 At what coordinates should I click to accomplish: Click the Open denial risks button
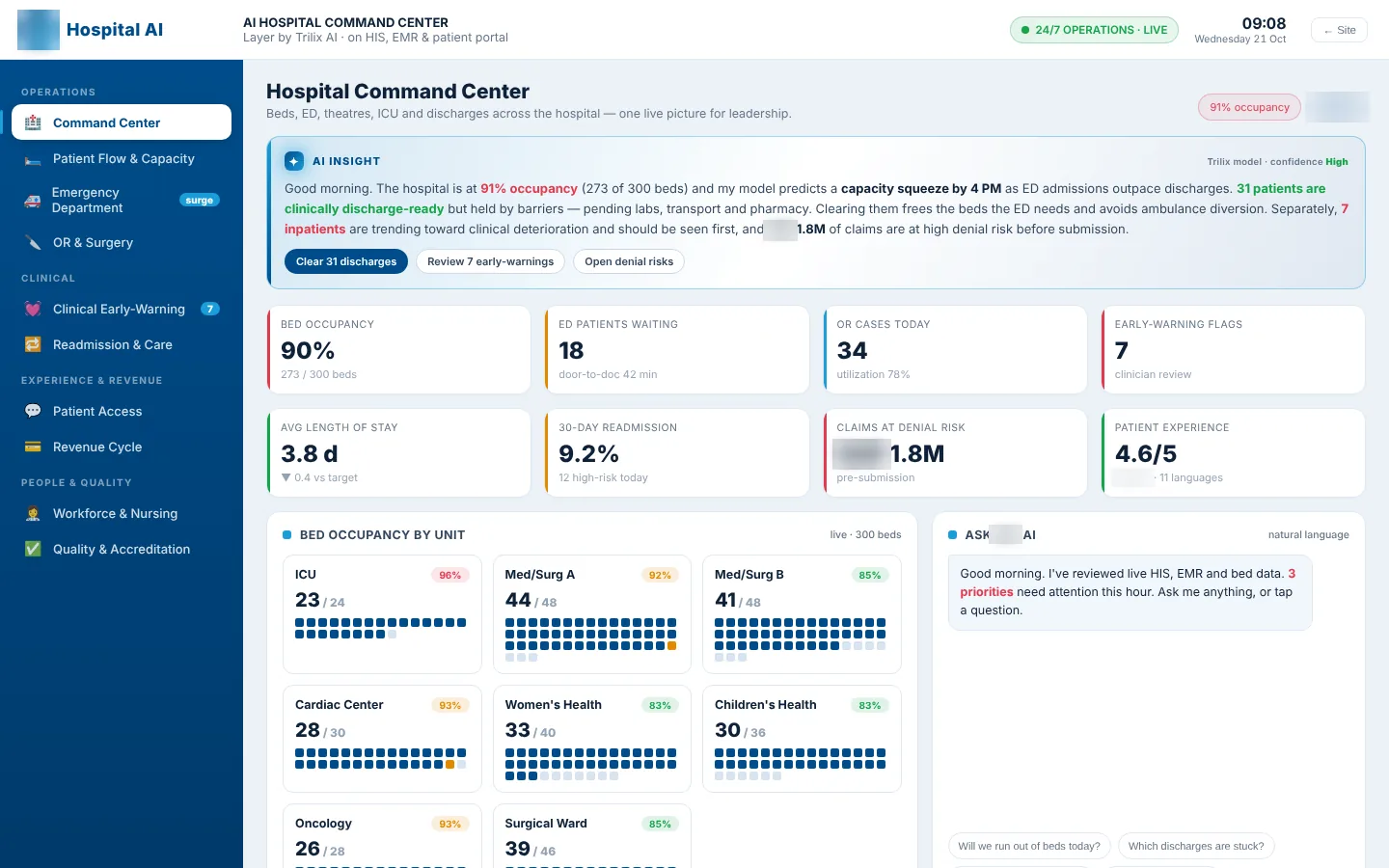(629, 261)
